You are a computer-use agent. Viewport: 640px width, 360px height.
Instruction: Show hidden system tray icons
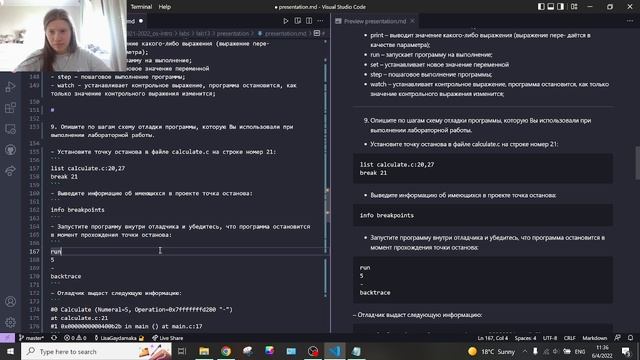tap(525, 351)
